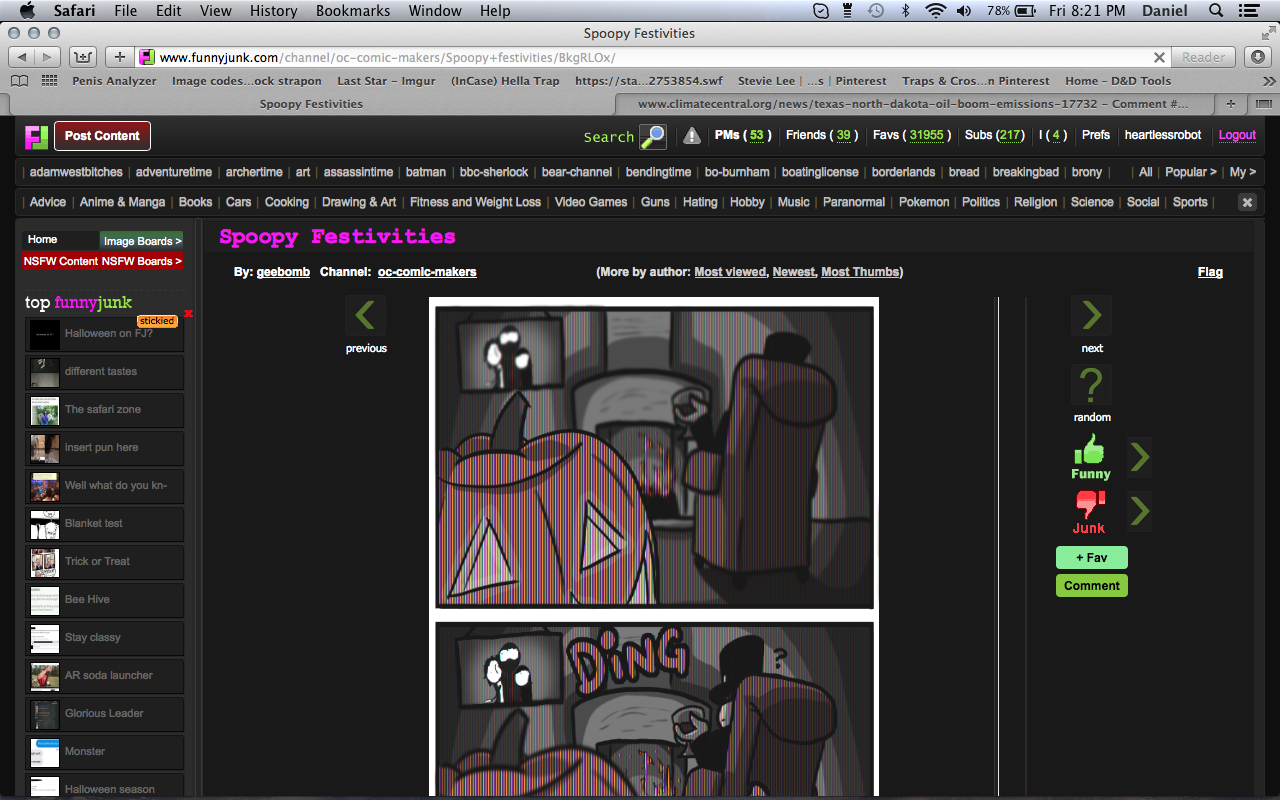Click the magnifying glass search icon
Screen dimensions: 1280x800
click(653, 136)
